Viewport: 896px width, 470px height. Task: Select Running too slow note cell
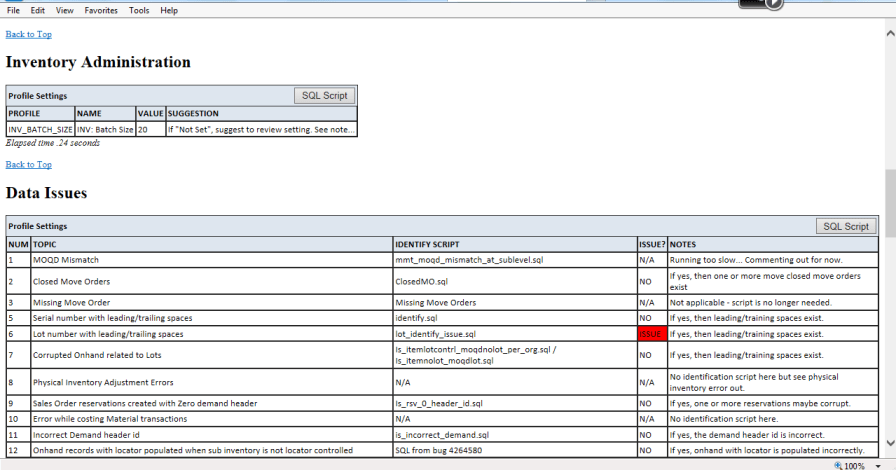(x=773, y=260)
